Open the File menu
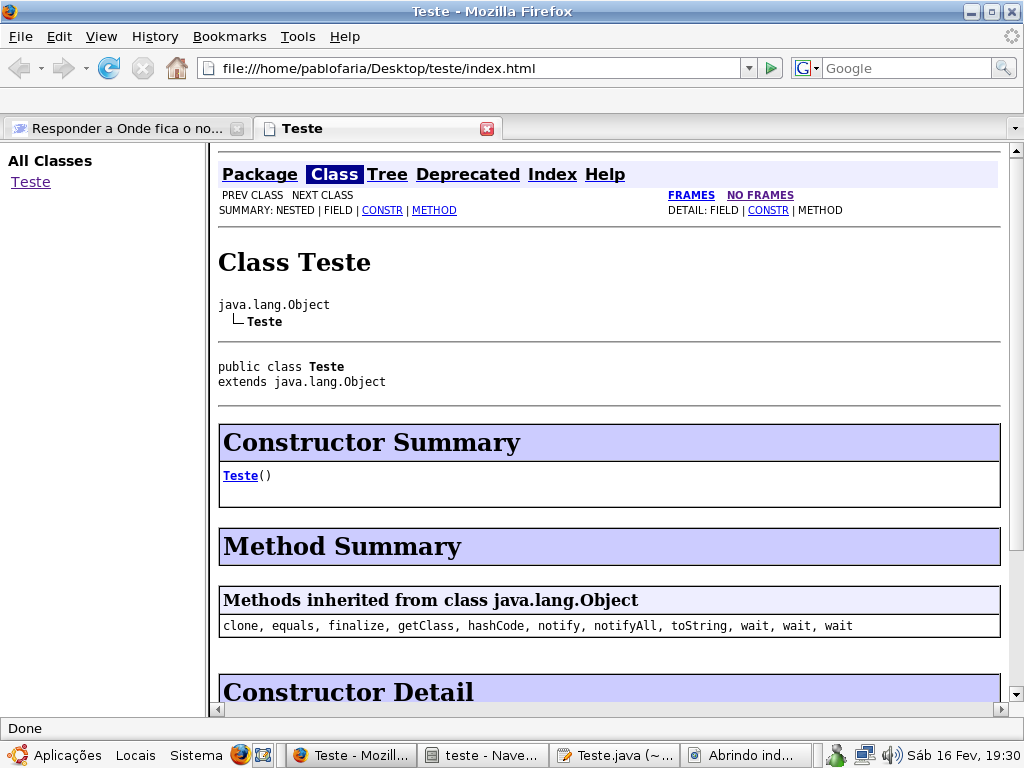 [x=20, y=37]
